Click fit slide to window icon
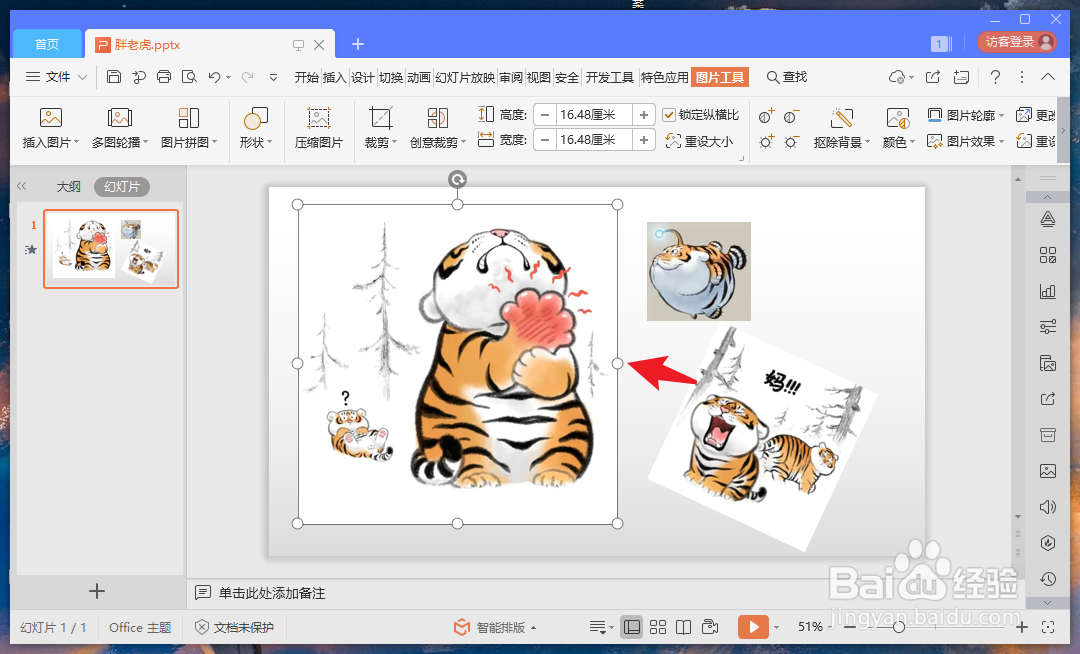1080x654 pixels. [x=1048, y=627]
